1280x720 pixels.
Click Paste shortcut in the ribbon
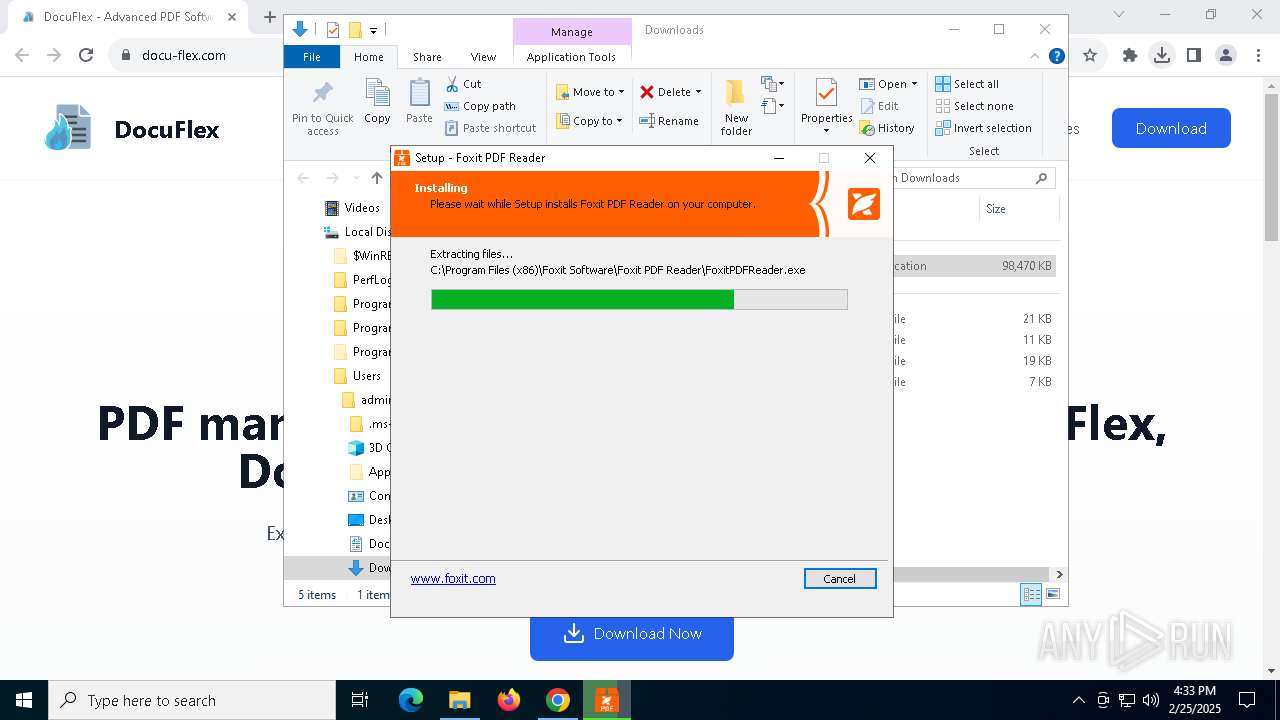491,128
